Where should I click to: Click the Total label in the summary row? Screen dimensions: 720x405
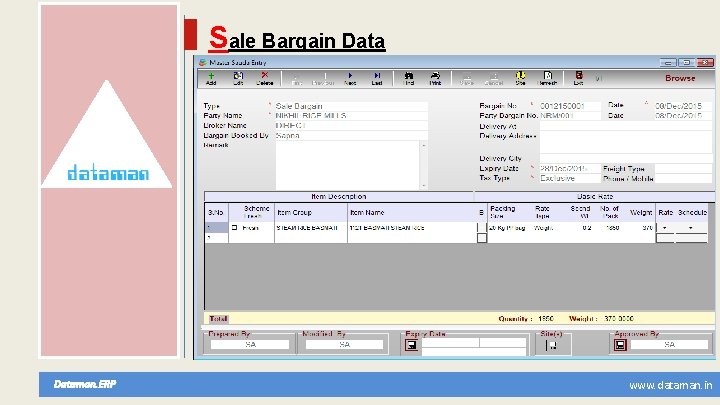coord(219,319)
